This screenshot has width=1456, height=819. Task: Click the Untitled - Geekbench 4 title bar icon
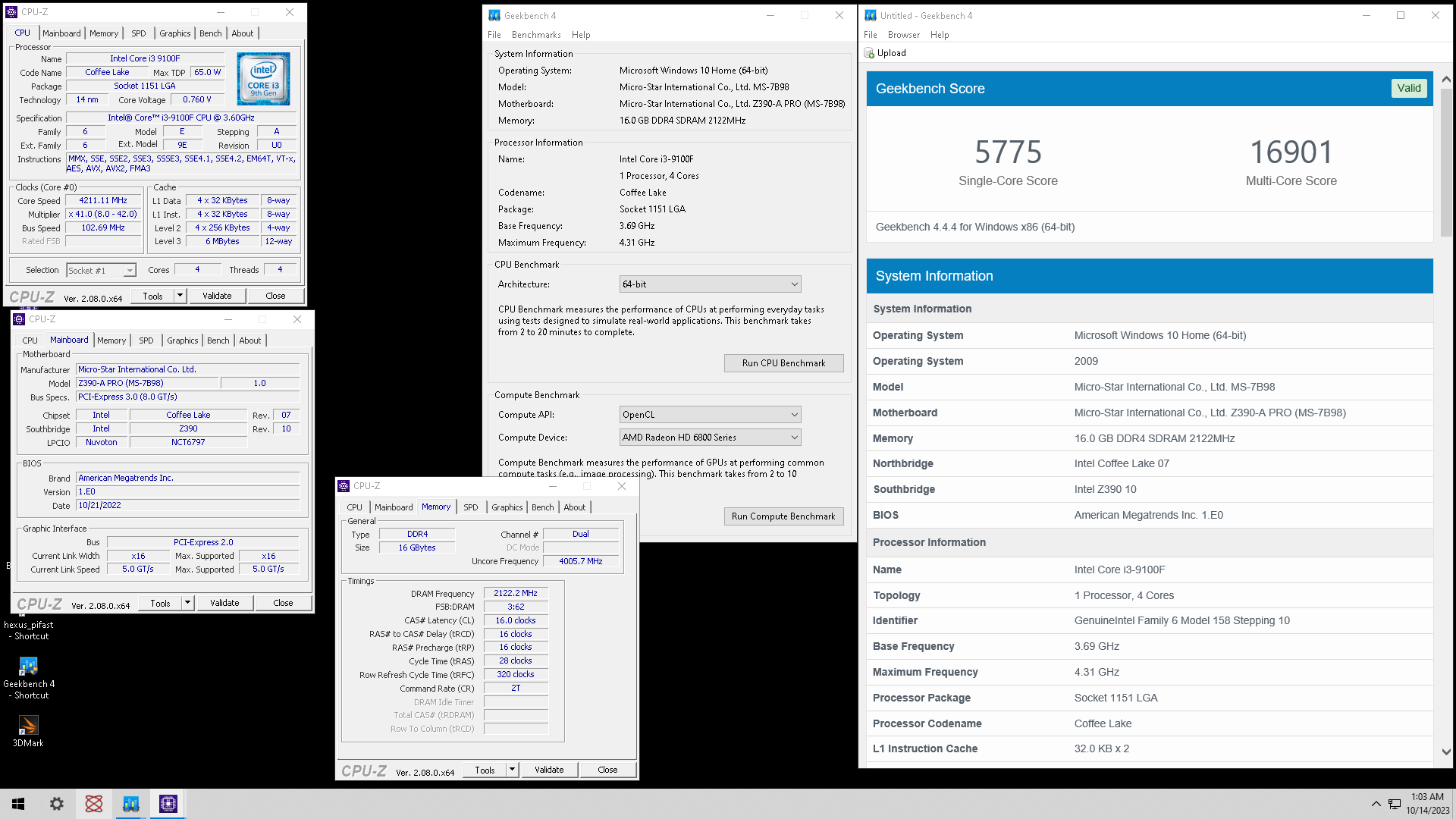tap(871, 15)
